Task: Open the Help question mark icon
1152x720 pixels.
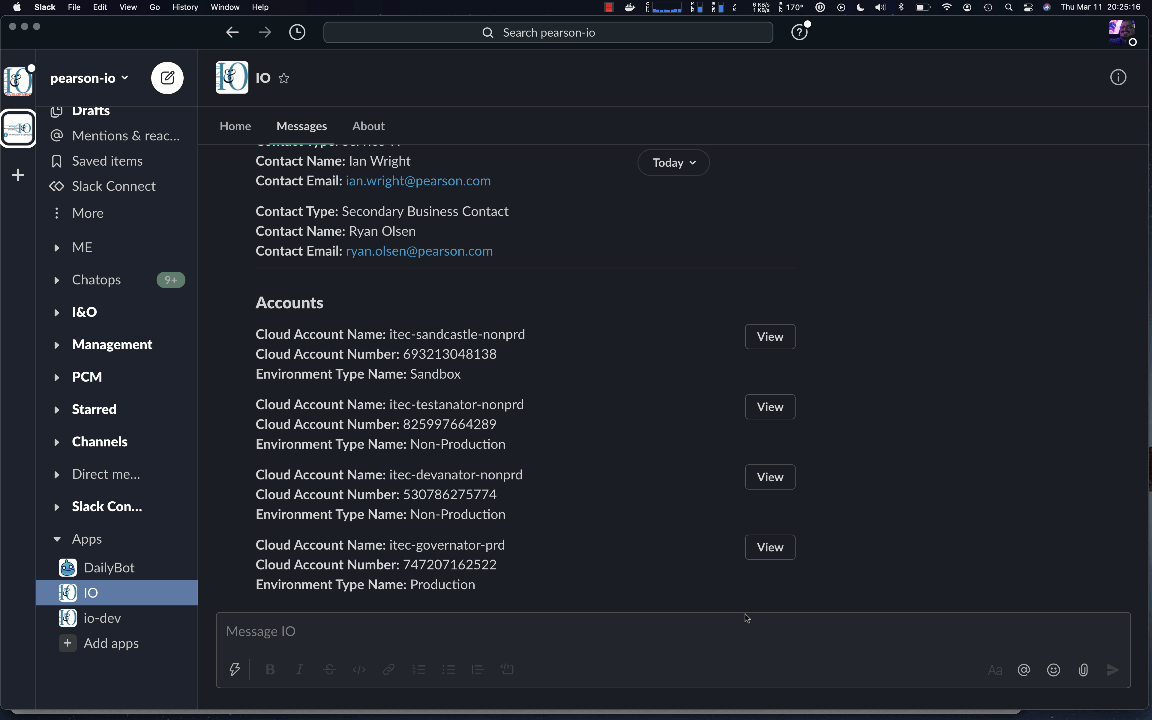Action: pos(799,32)
